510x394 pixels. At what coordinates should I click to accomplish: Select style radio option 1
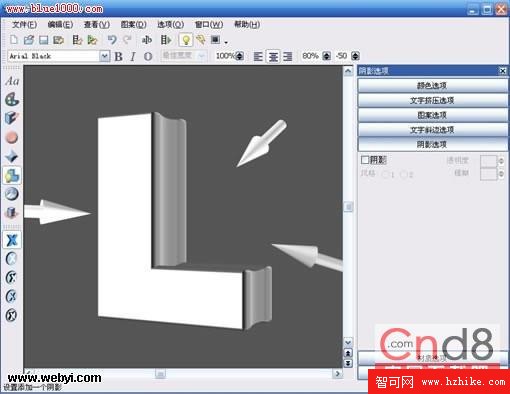pos(386,174)
